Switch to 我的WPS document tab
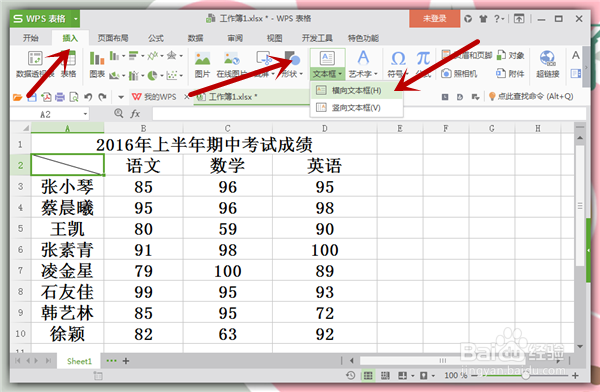The width and height of the screenshot is (600, 392). (x=155, y=97)
